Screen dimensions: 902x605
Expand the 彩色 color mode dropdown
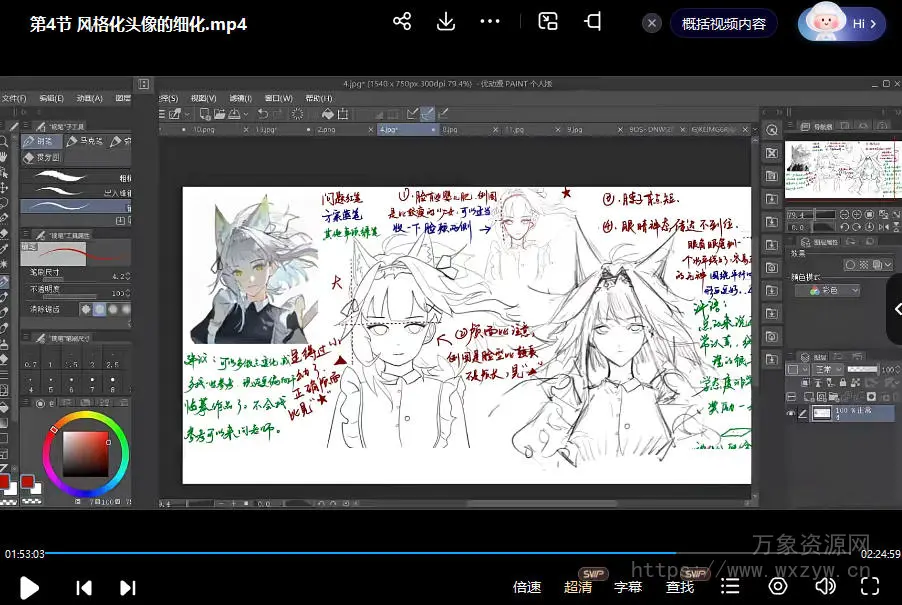pos(827,290)
